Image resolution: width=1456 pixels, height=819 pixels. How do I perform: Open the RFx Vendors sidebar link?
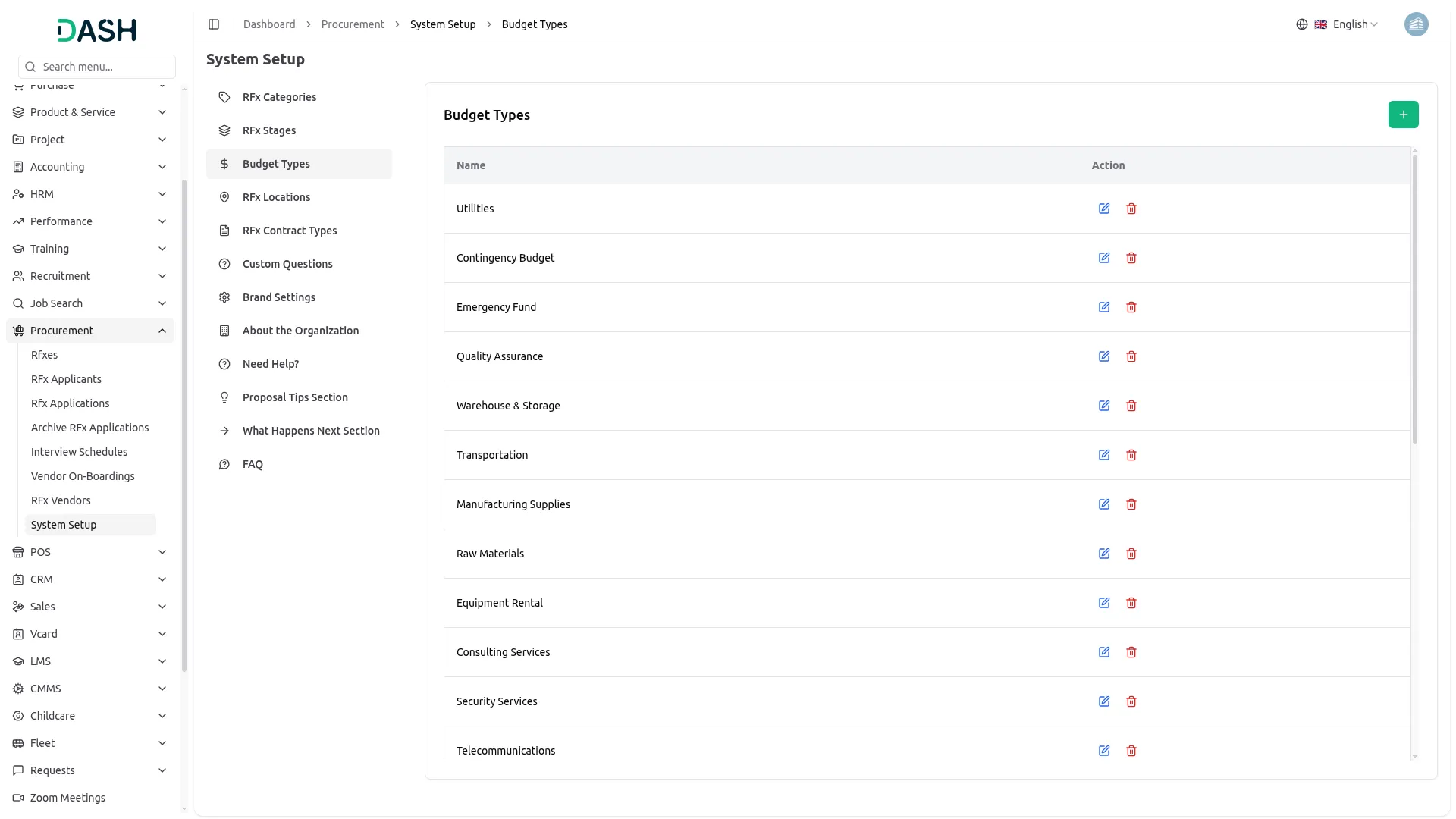point(61,500)
